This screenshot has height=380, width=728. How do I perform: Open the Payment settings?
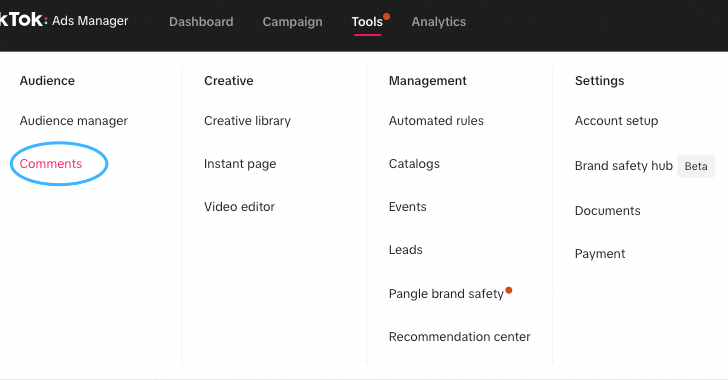tap(600, 254)
